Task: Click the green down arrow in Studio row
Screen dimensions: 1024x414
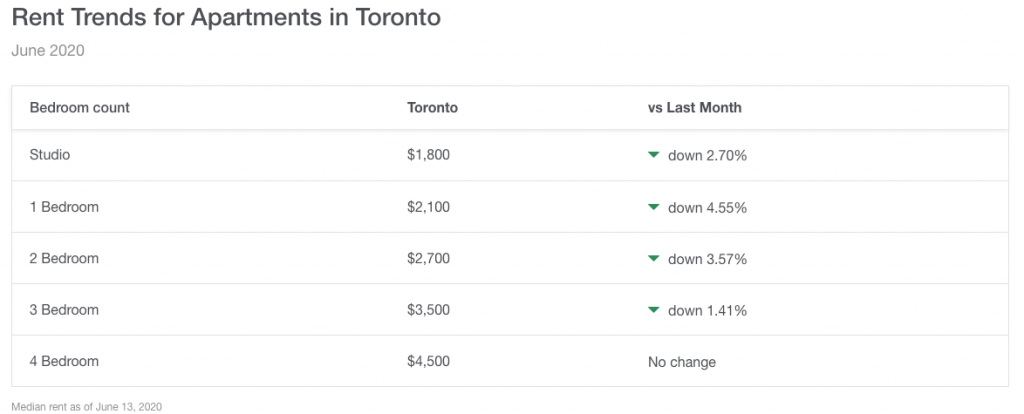Action: (x=654, y=155)
